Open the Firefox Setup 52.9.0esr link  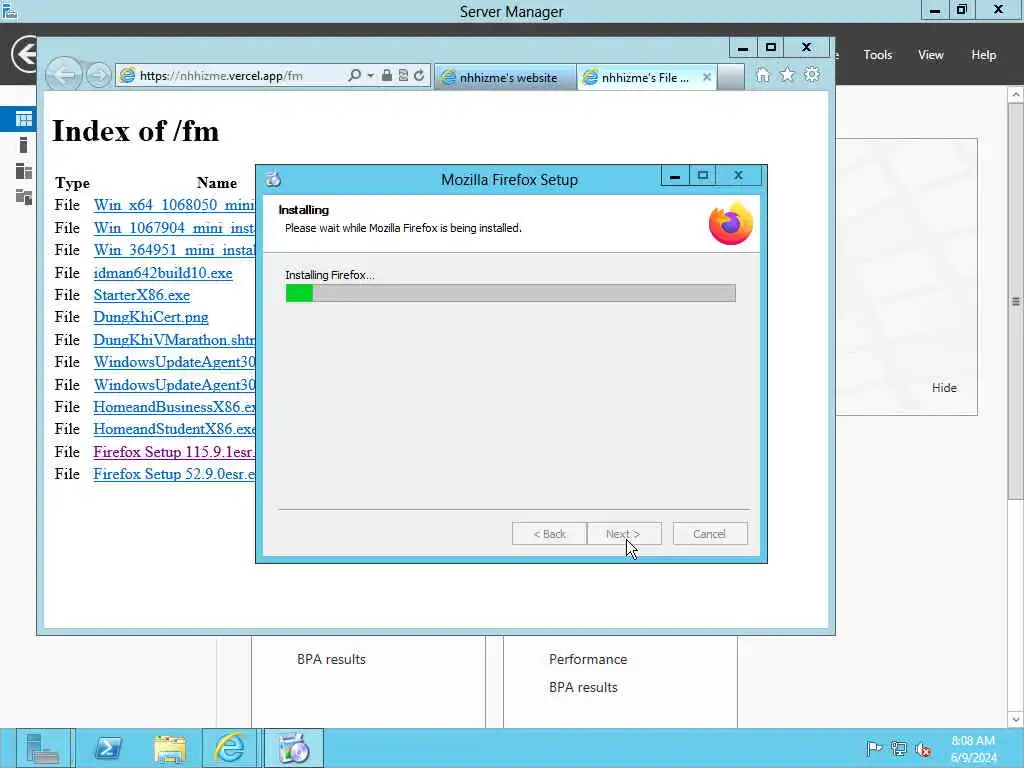point(174,474)
